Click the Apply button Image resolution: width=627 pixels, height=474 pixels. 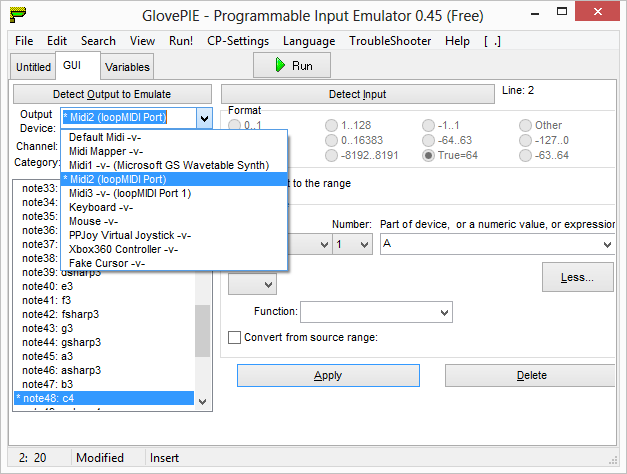(x=328, y=375)
